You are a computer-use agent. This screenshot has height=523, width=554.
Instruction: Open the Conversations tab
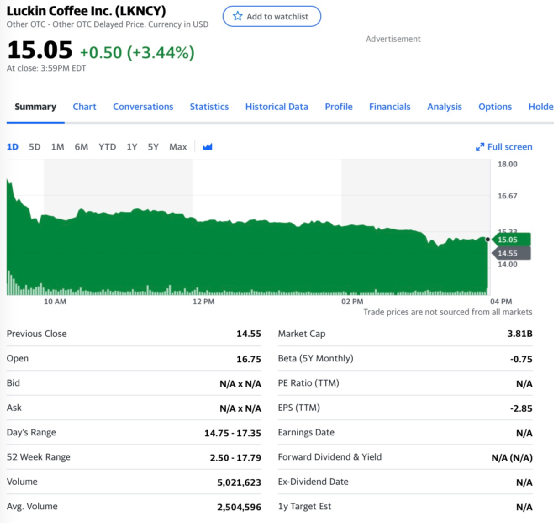tap(143, 107)
